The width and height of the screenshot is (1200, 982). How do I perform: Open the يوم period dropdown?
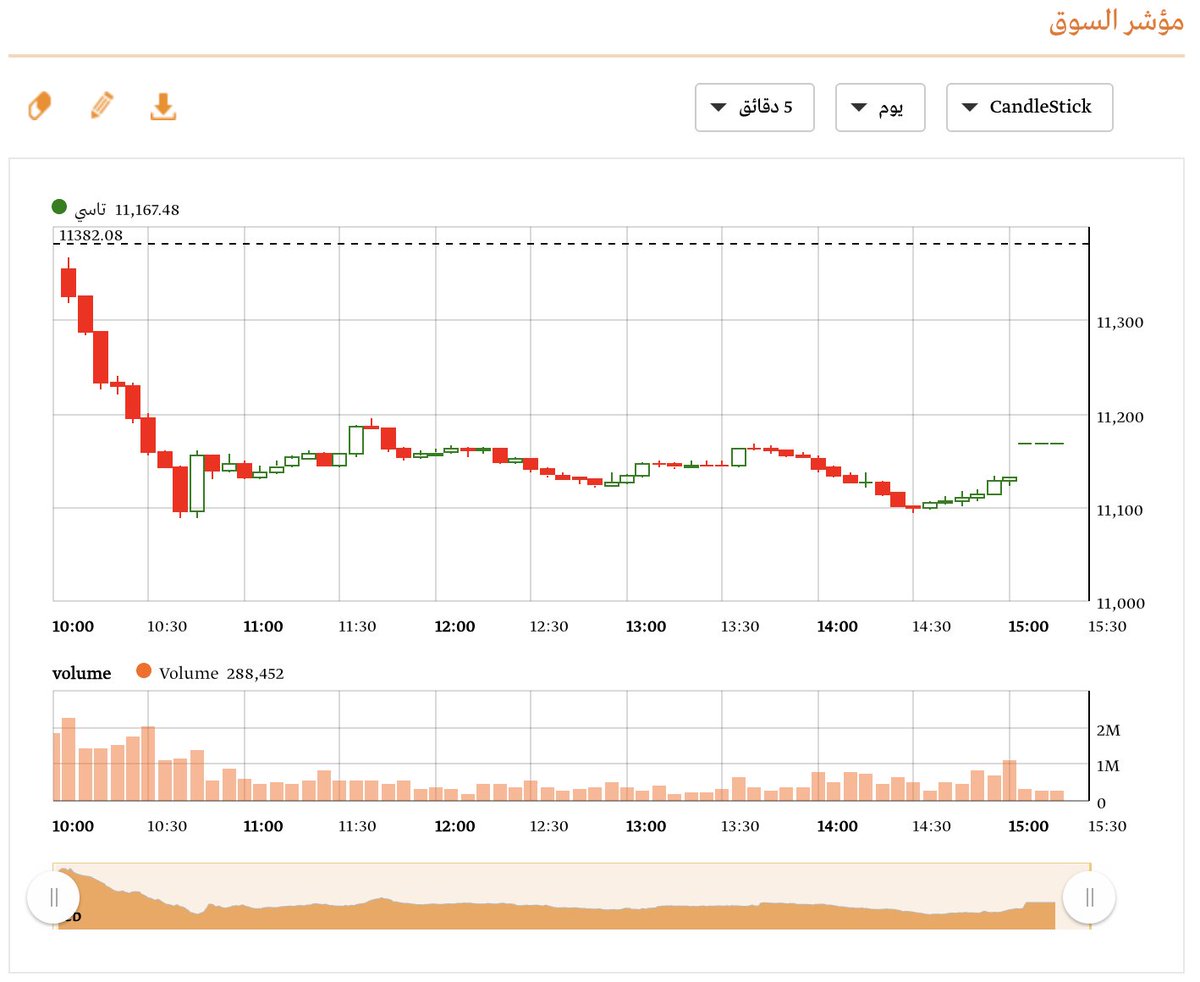[x=880, y=107]
